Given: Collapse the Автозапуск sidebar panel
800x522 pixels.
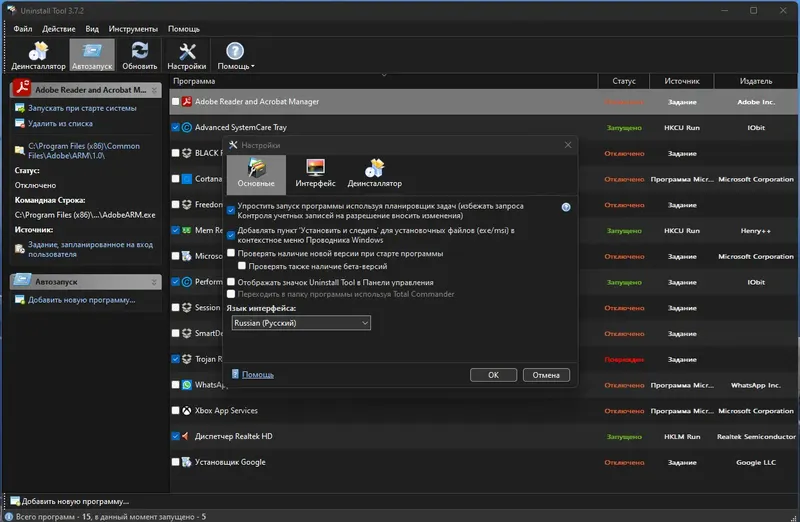Looking at the screenshot, I should coord(154,282).
